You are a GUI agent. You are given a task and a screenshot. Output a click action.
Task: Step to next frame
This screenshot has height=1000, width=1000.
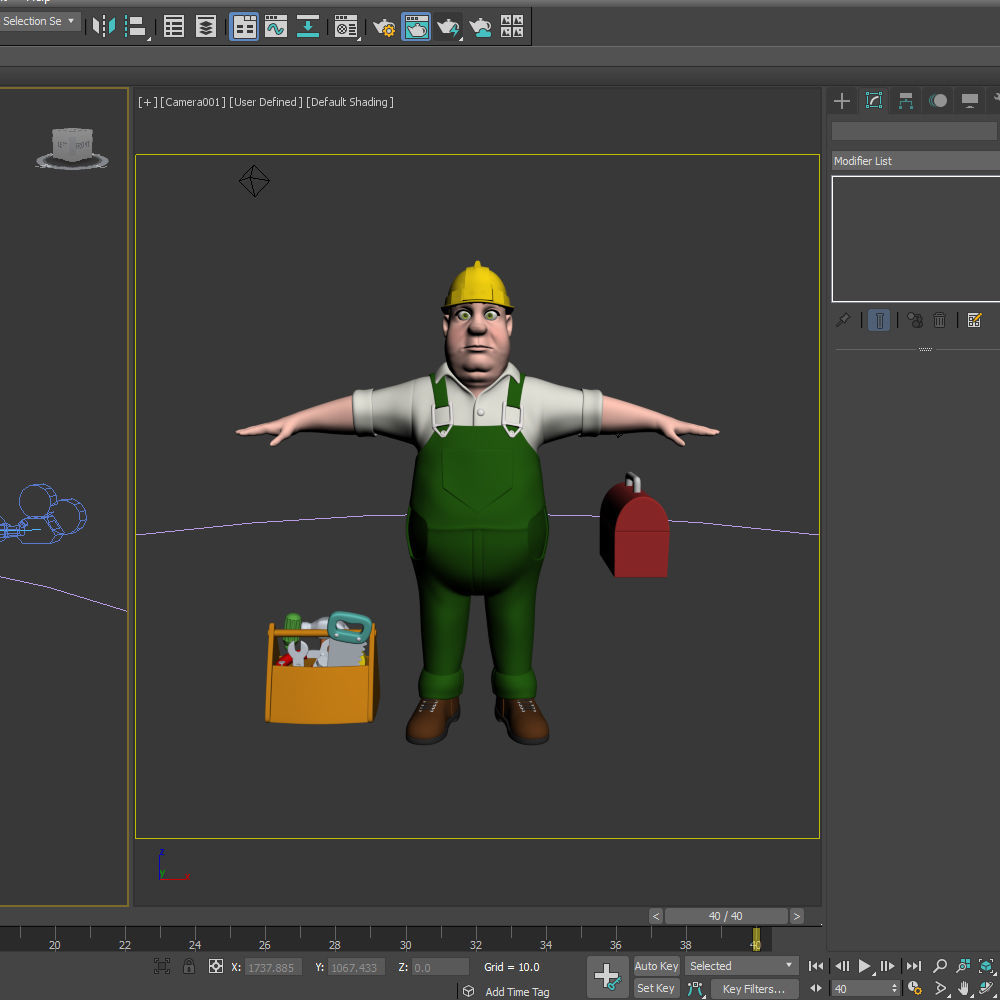[x=887, y=966]
